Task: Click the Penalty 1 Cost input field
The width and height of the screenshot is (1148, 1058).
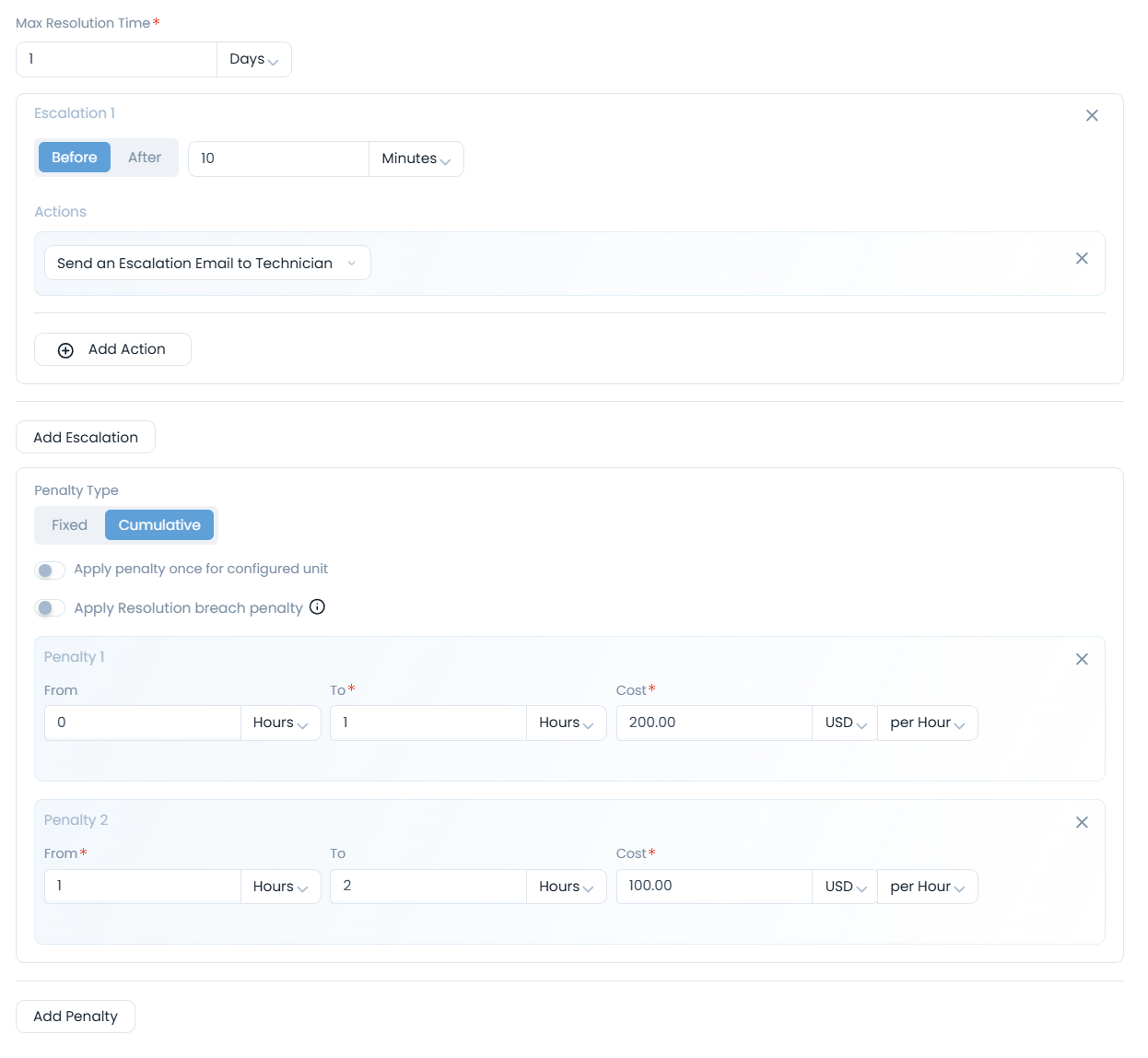Action: click(x=713, y=723)
